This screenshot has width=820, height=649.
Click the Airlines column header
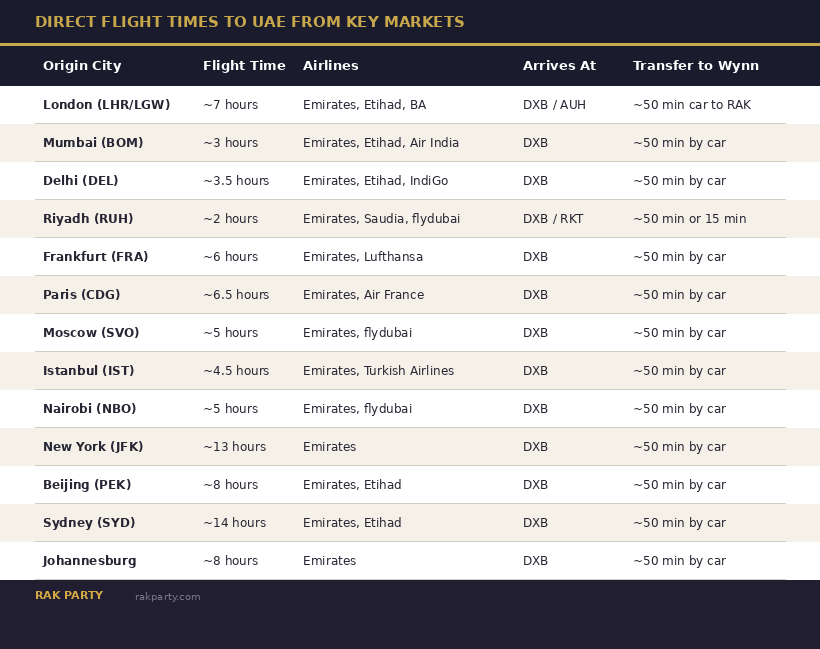[x=330, y=66]
